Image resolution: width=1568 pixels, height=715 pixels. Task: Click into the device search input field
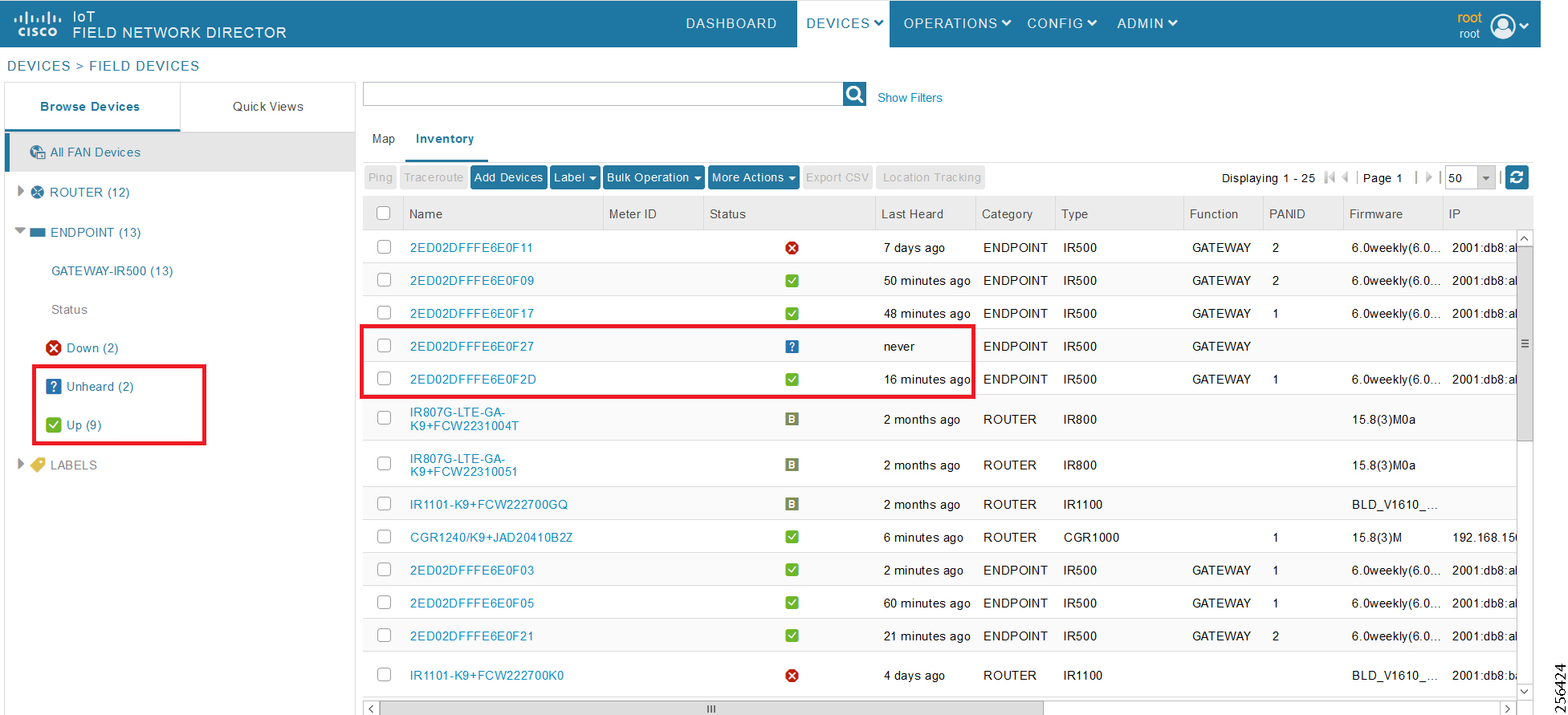[603, 94]
